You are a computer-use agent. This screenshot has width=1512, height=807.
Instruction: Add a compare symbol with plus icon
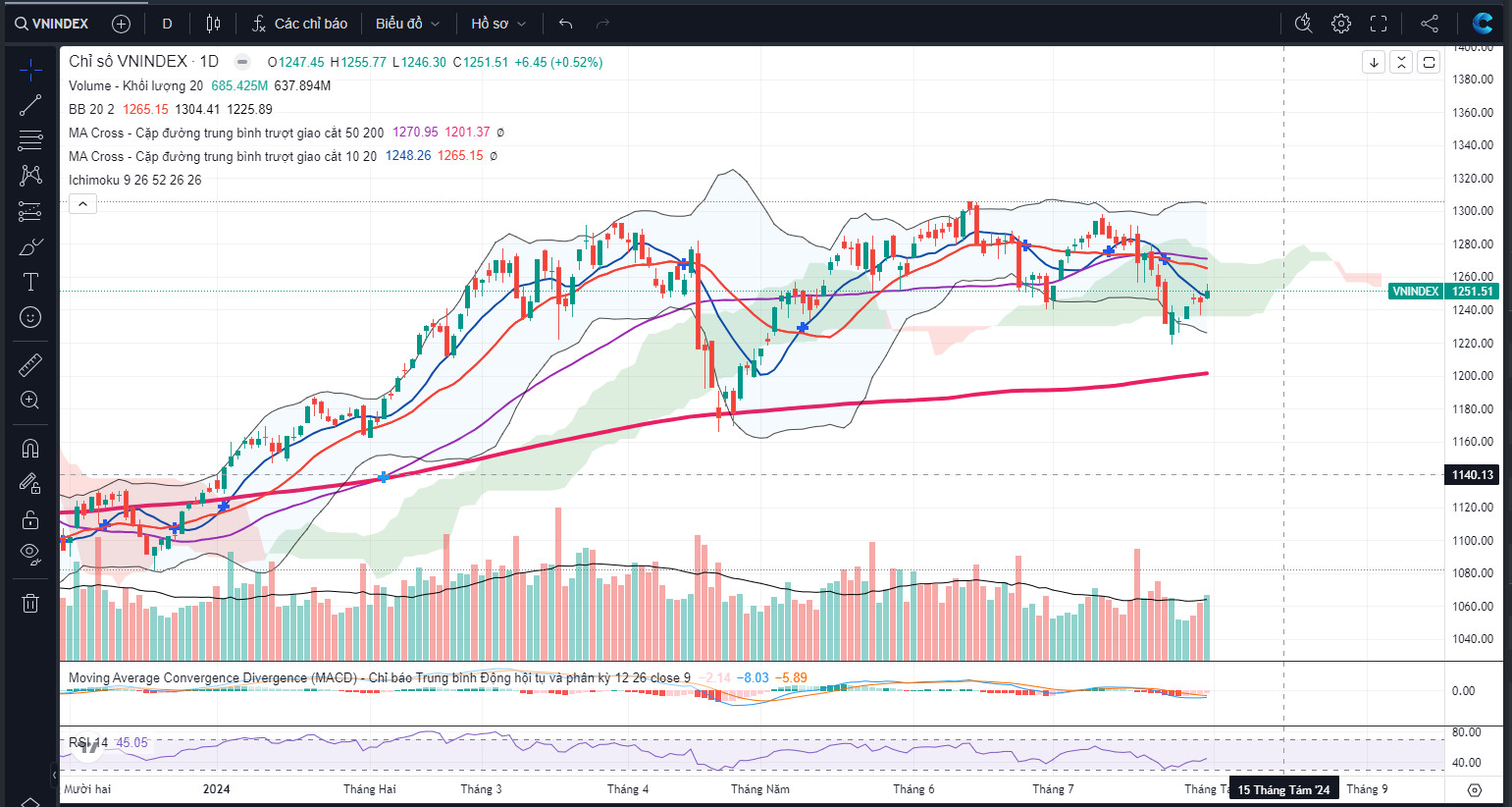121,24
